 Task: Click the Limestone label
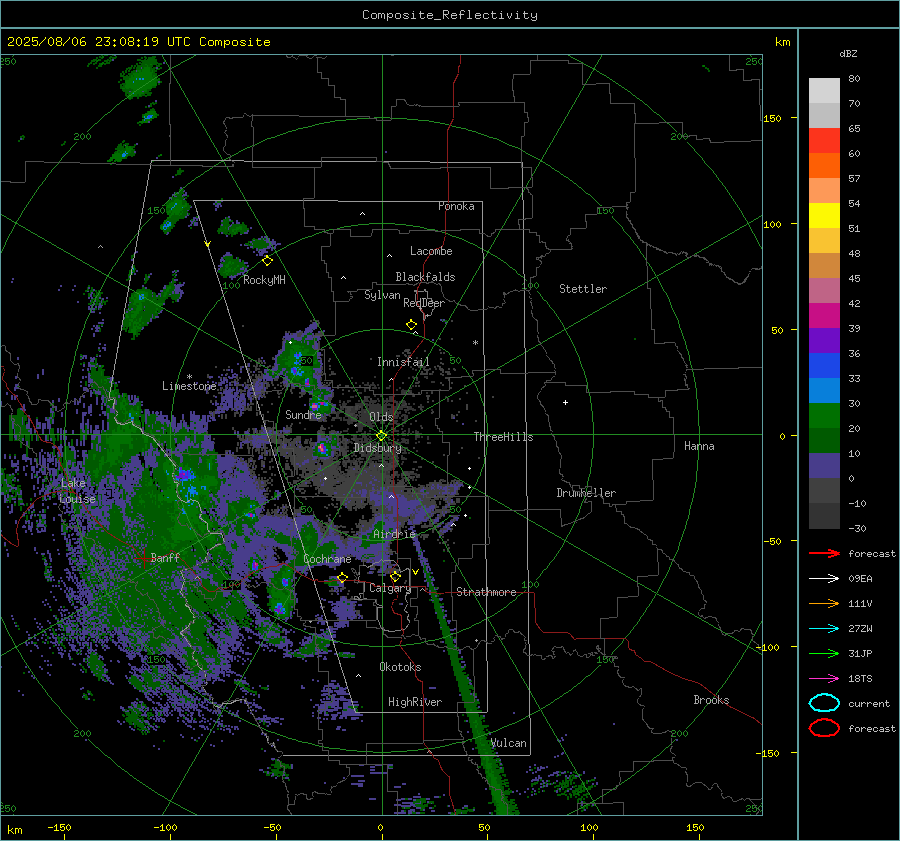(189, 386)
